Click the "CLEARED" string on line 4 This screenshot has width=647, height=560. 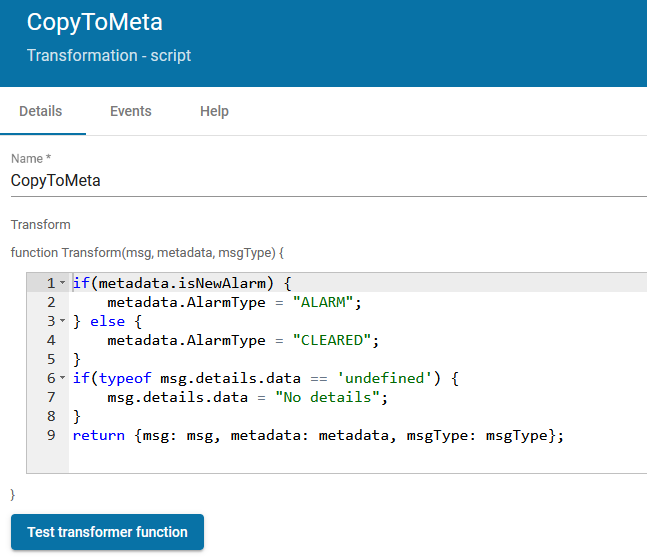coord(332,340)
